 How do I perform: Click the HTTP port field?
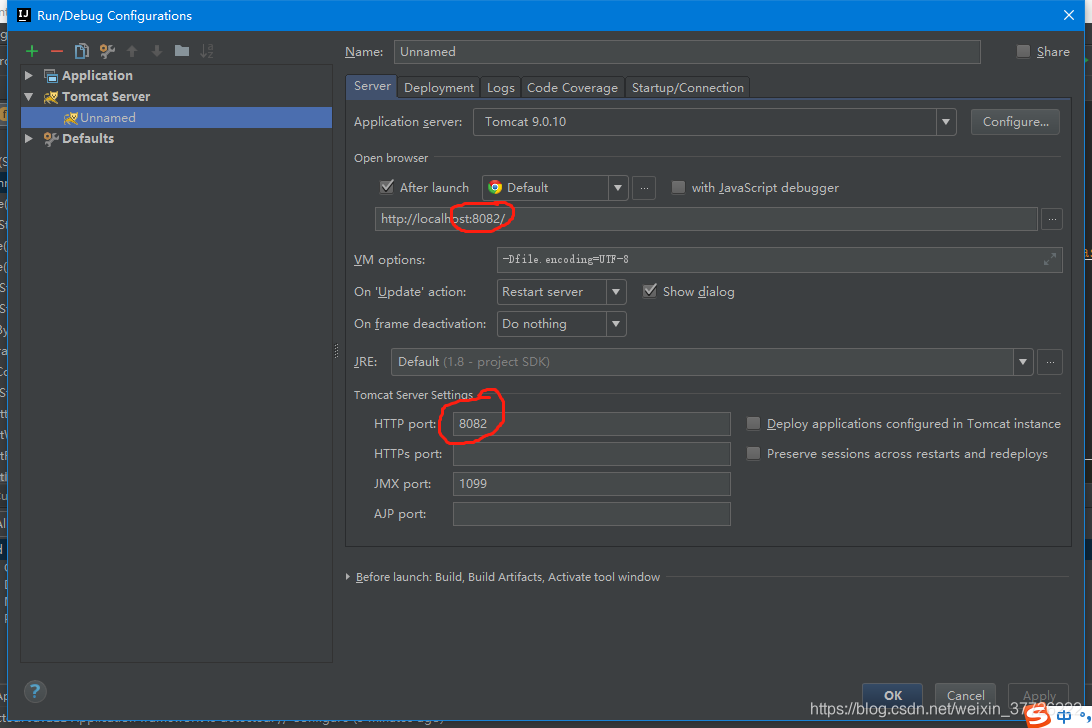pyautogui.click(x=591, y=424)
